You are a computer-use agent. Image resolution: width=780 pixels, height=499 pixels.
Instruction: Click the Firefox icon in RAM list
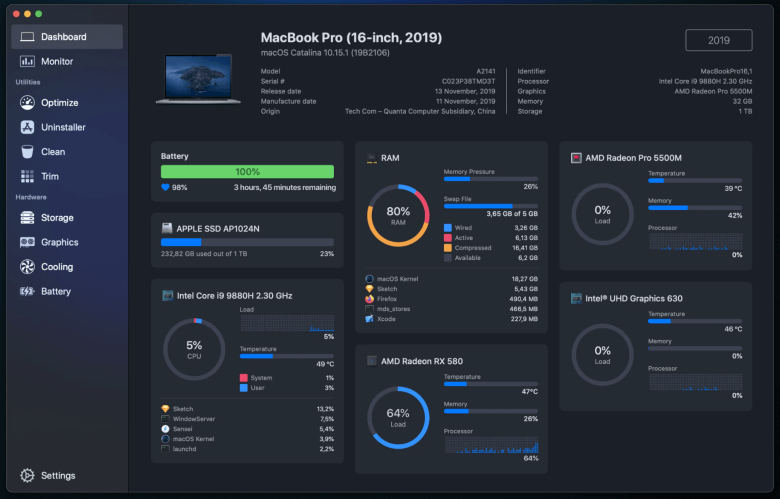(x=369, y=299)
